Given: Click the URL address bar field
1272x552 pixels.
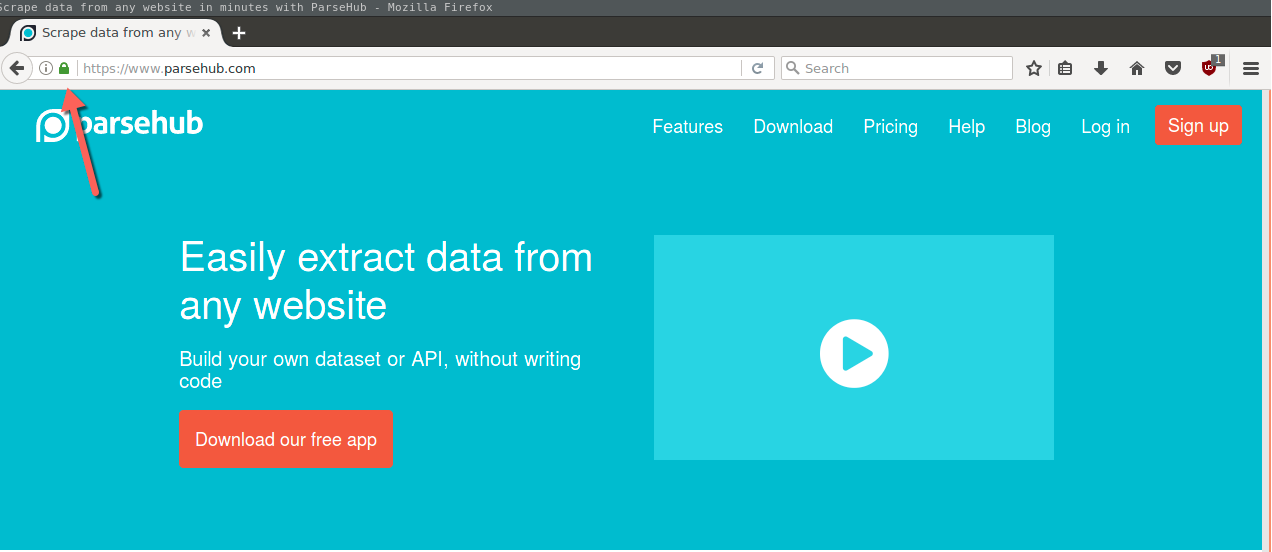Looking at the screenshot, I should coord(410,68).
